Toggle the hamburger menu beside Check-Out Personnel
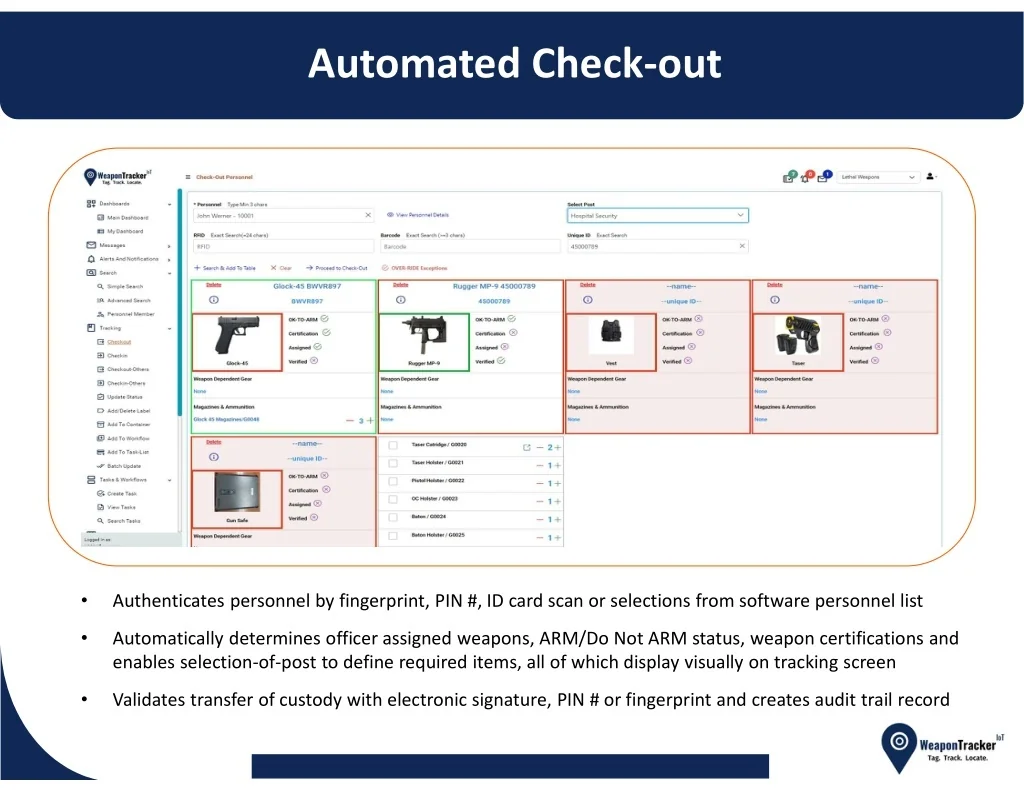Viewport: 1024px width, 791px height. 188,177
